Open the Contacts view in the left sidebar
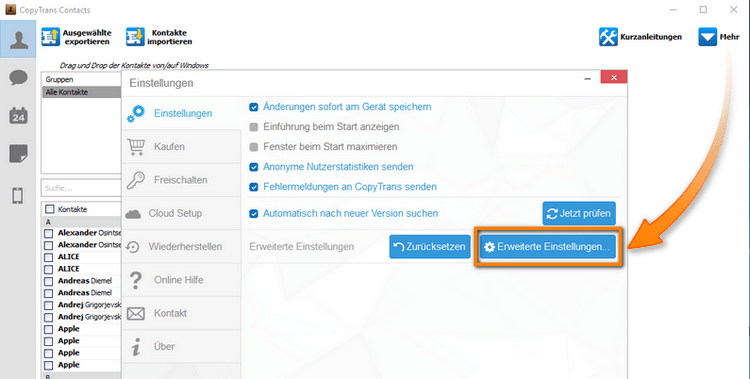Screen dimensions: 750x379 18,39
